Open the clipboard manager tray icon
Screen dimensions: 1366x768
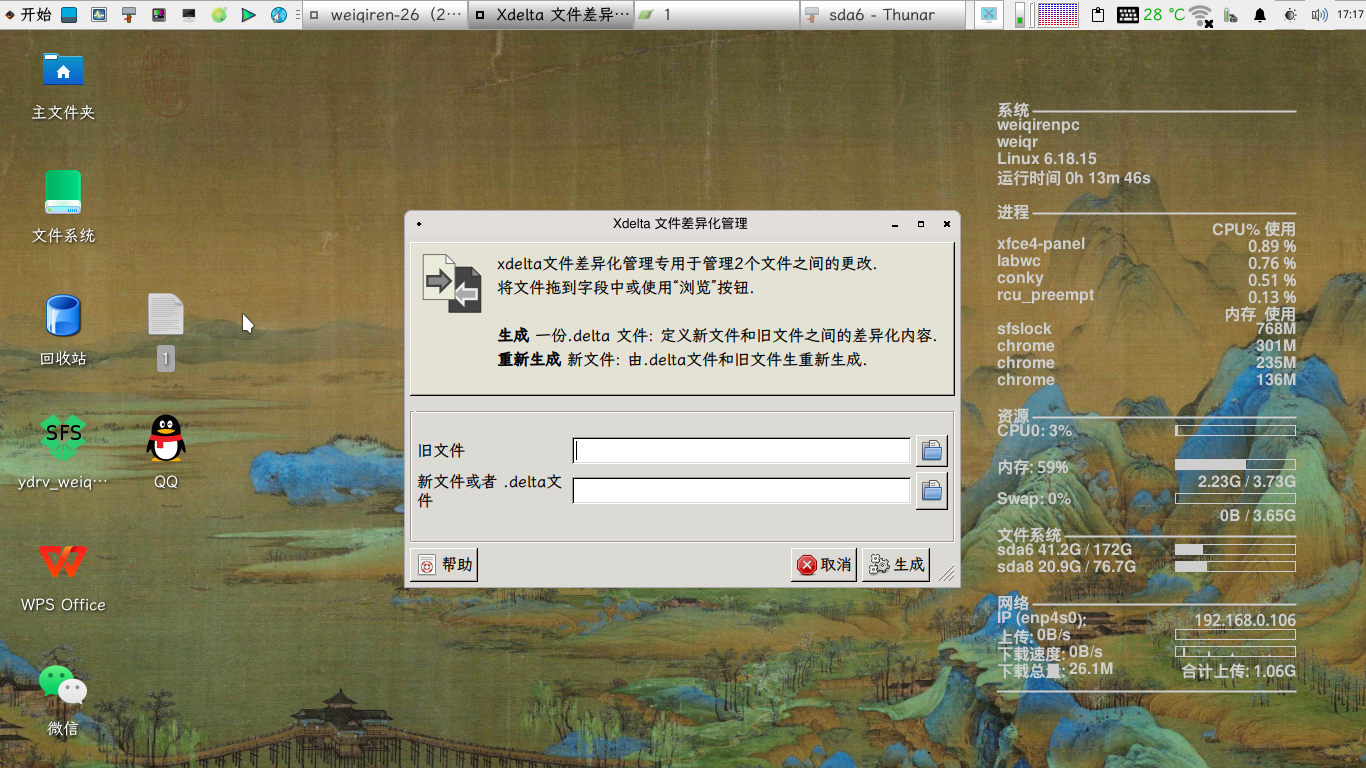1098,15
